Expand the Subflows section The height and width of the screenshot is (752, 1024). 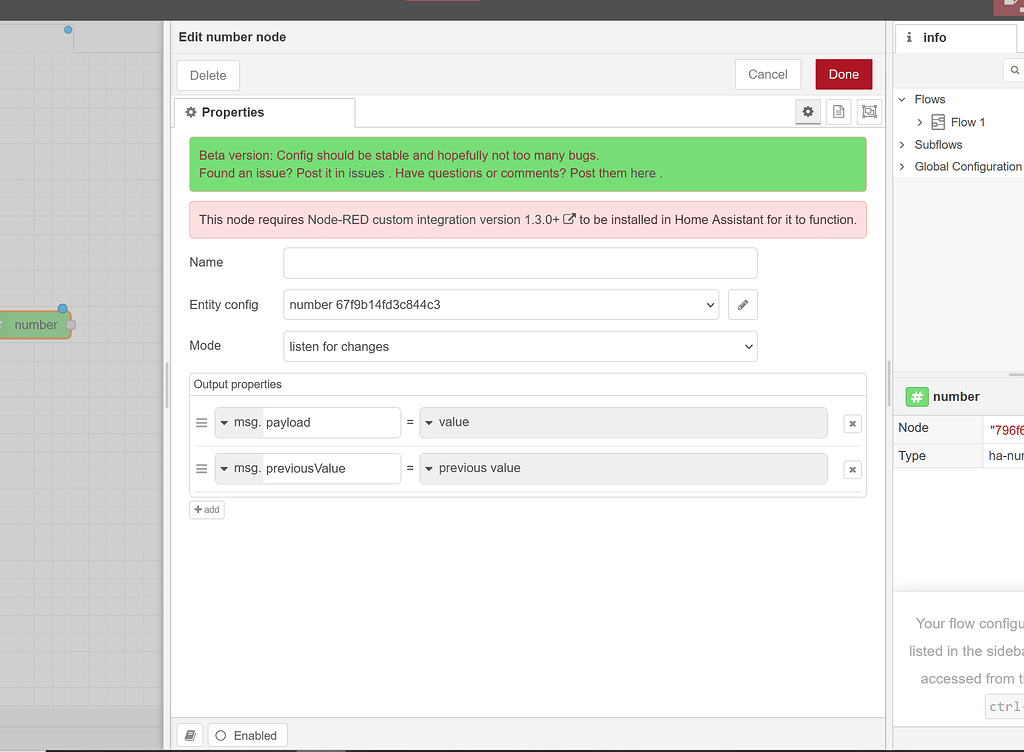pos(903,144)
